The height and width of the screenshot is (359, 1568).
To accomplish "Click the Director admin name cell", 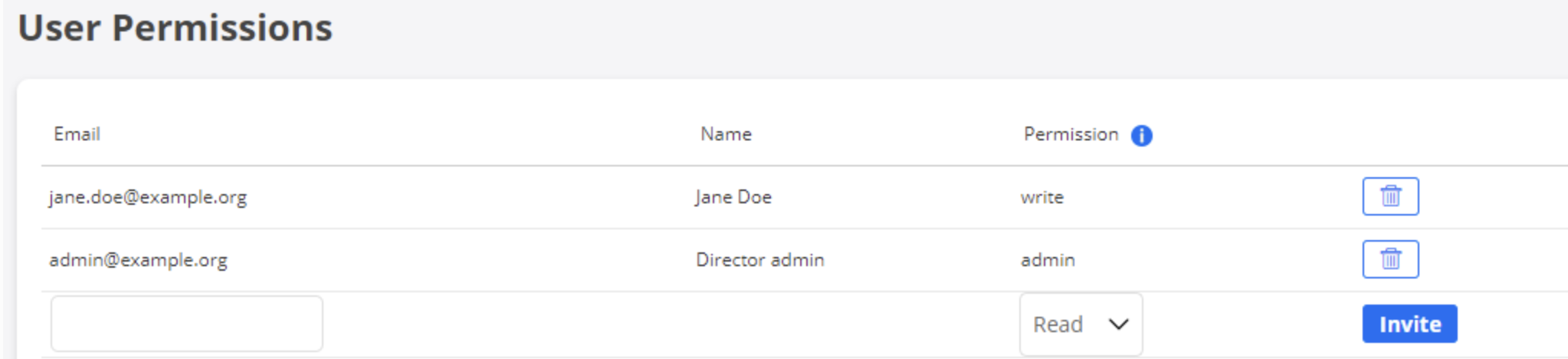I will [x=759, y=260].
